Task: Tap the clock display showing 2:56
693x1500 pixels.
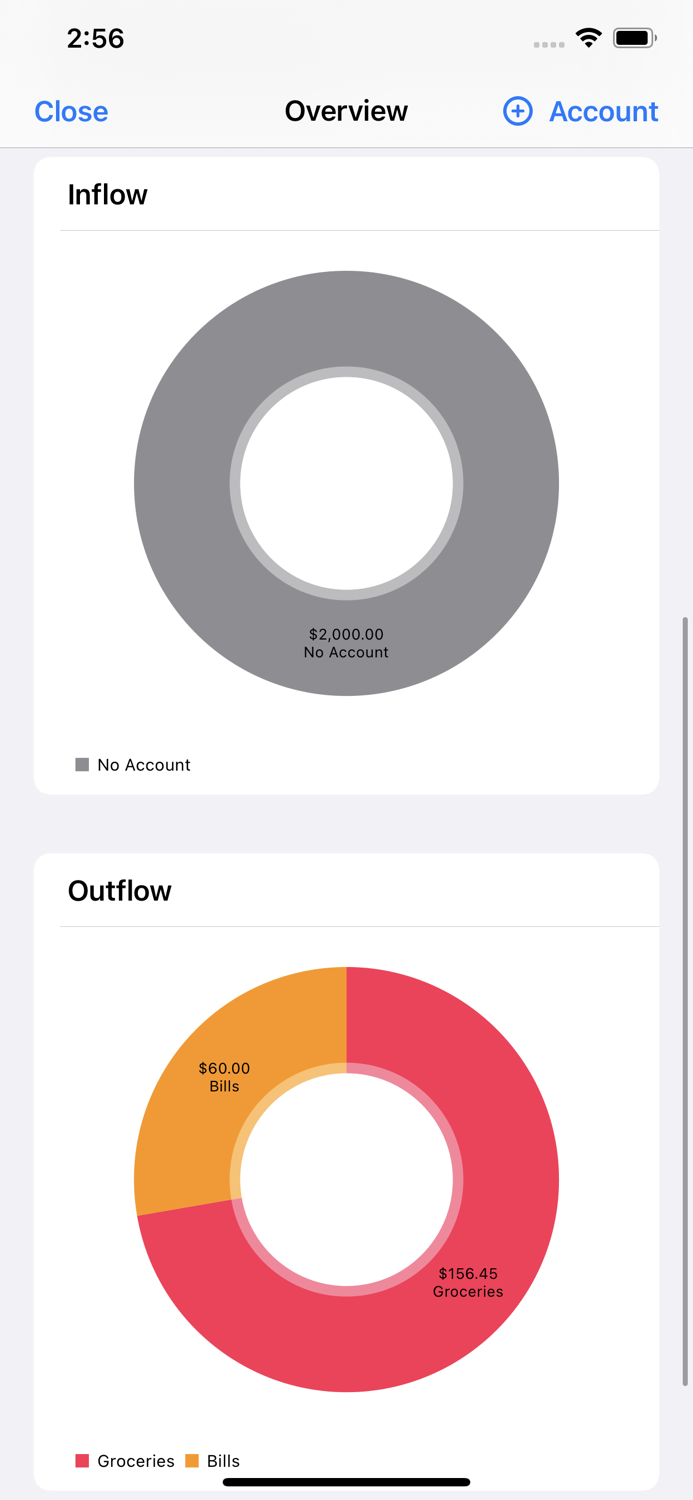Action: [96, 38]
